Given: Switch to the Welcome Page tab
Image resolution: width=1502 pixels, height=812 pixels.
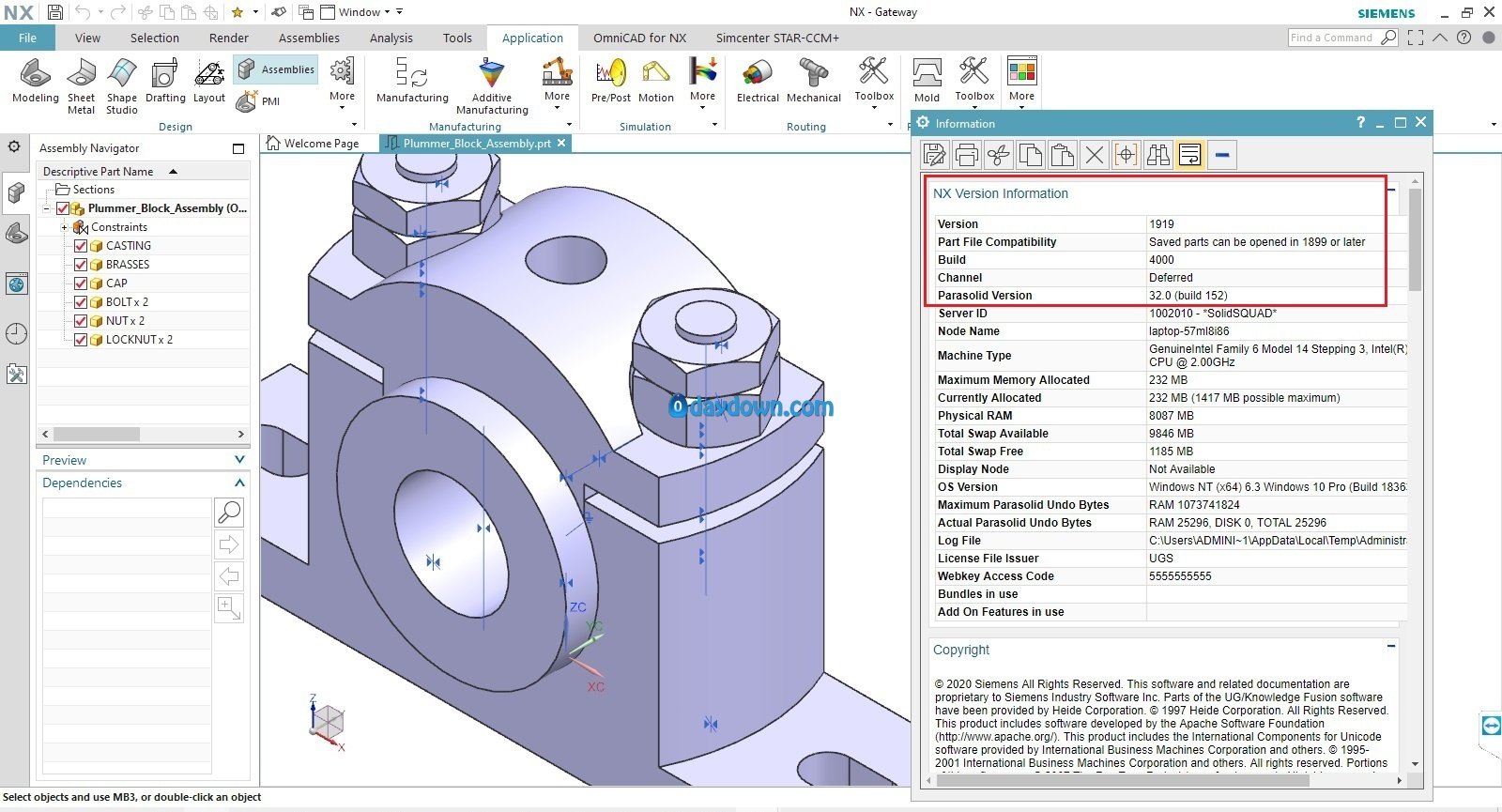Looking at the screenshot, I should 313,144.
